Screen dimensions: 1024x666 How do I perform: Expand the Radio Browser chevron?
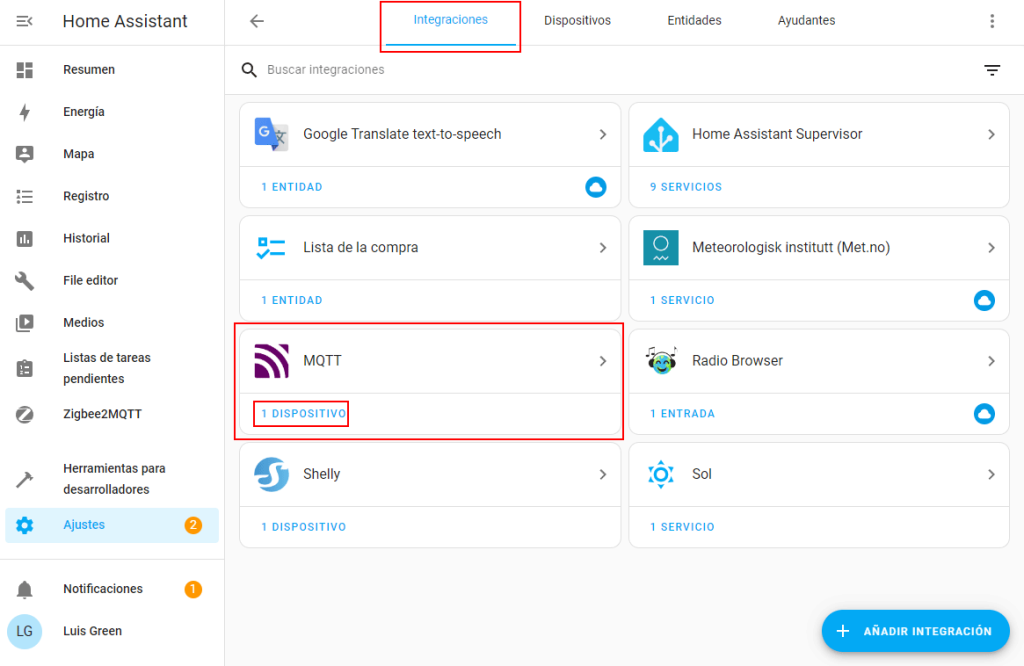click(x=992, y=361)
